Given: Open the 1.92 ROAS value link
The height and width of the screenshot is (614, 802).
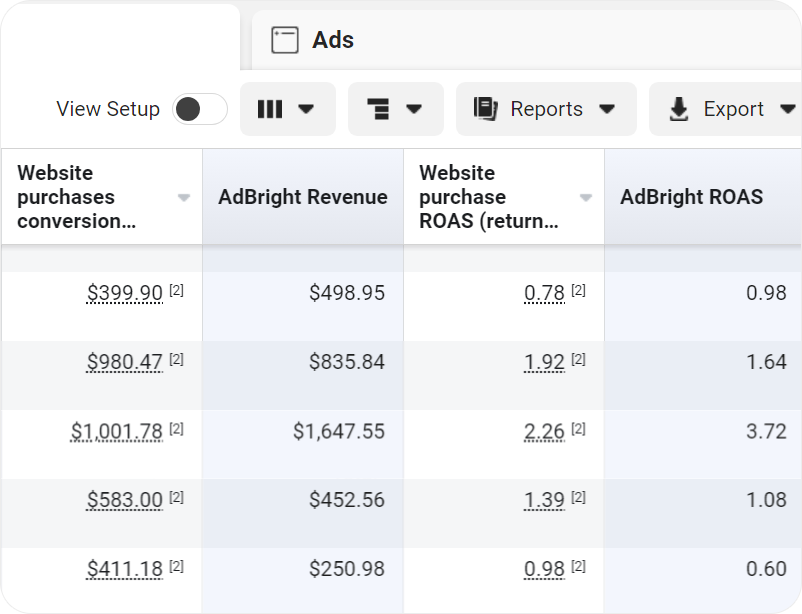Looking at the screenshot, I should coord(542,362).
